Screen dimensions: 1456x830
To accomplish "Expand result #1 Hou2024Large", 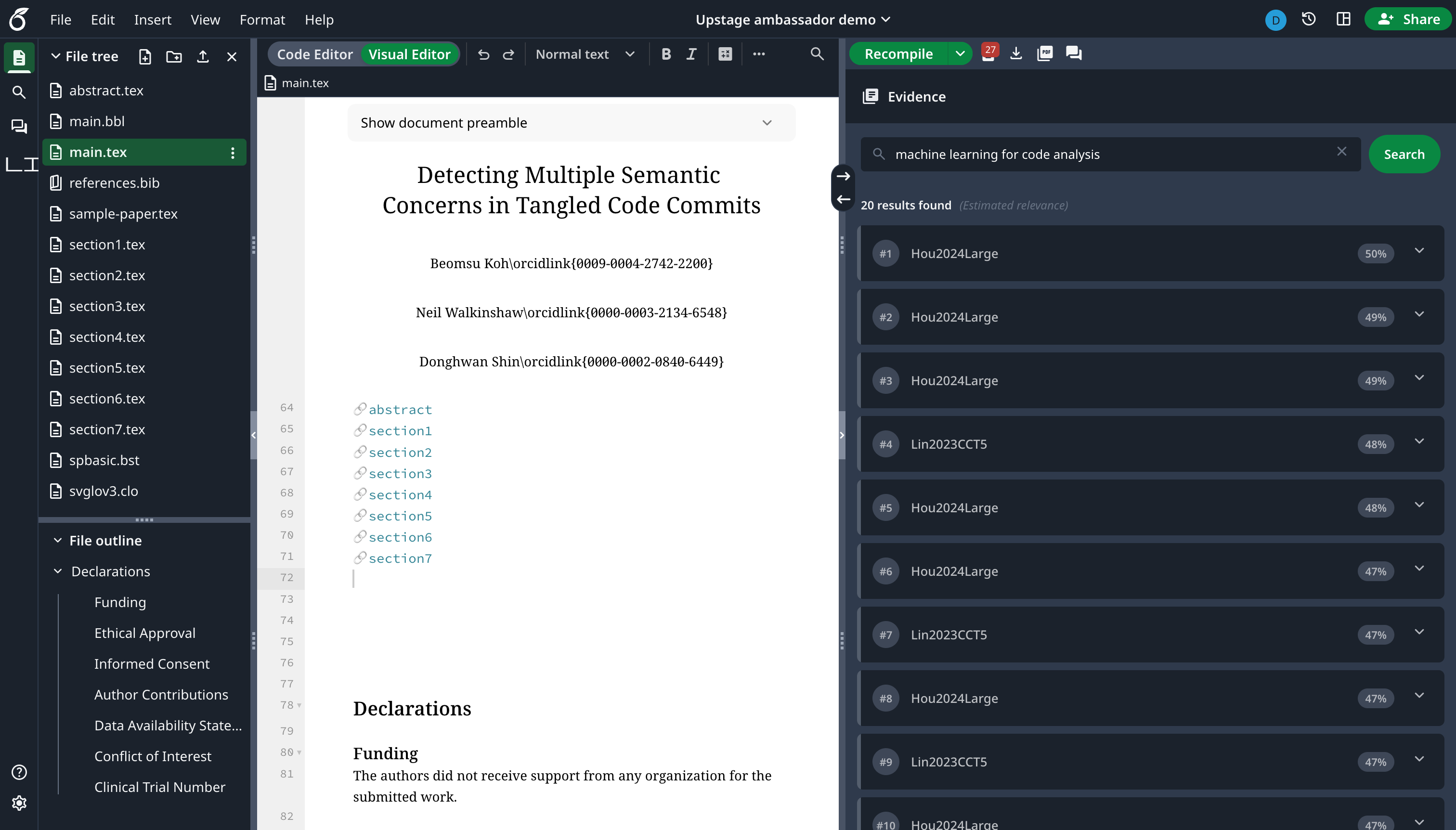I will click(1419, 251).
